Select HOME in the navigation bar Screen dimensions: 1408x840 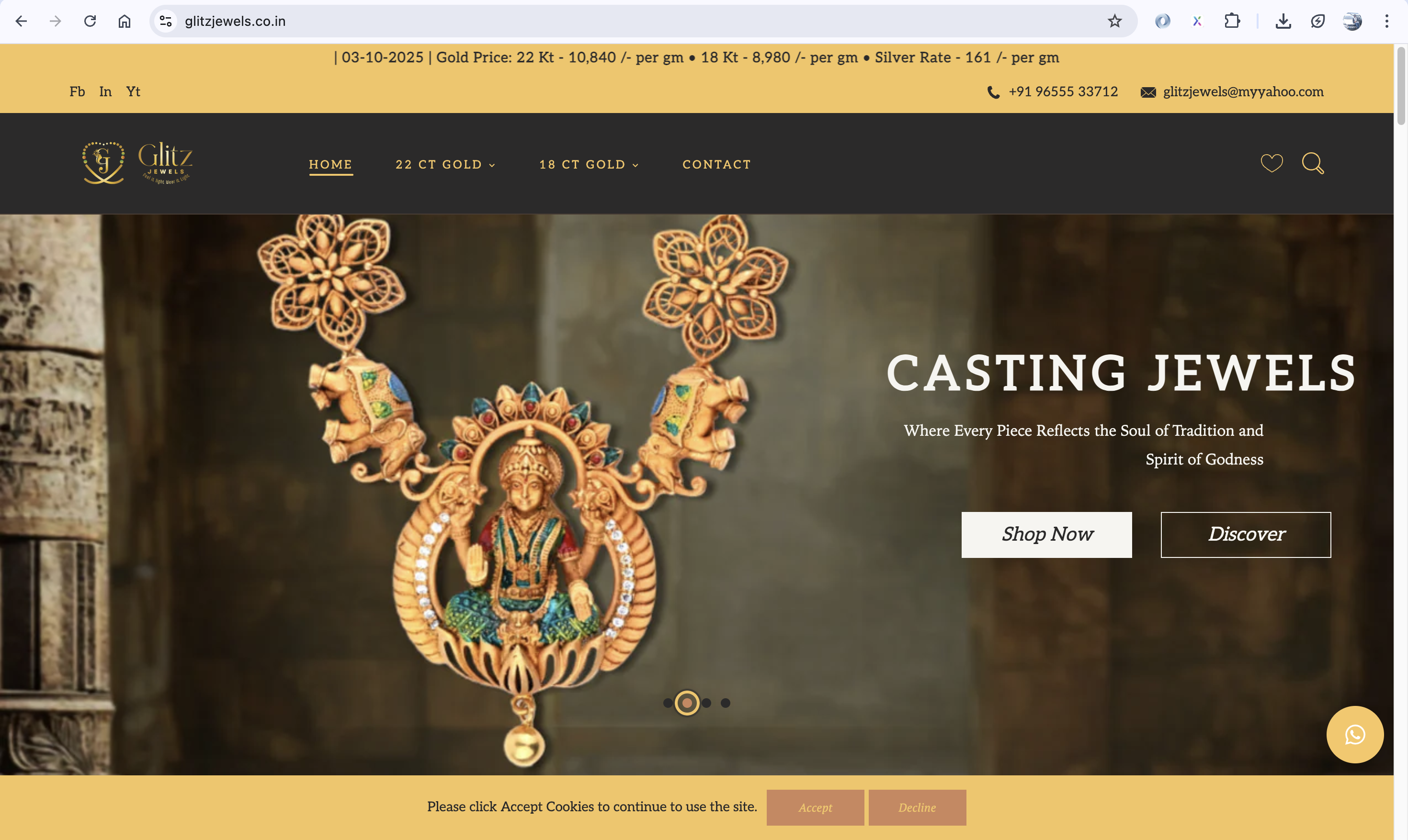pos(330,165)
